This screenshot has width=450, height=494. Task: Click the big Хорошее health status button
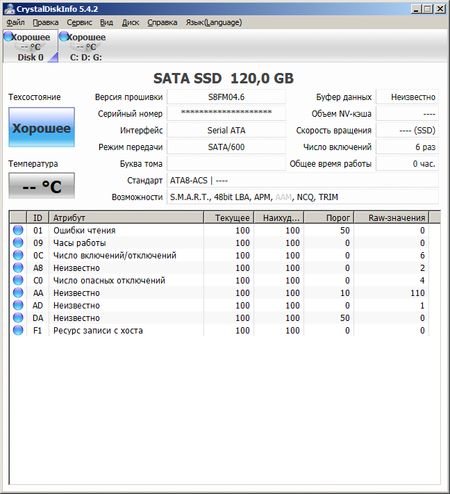42,127
